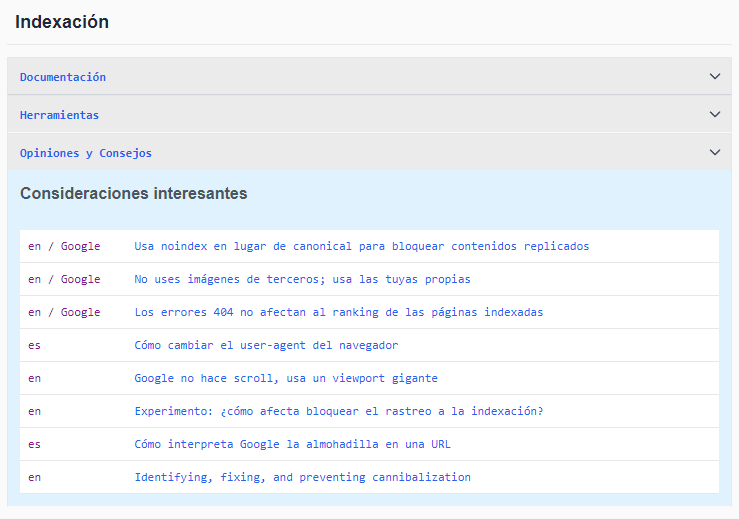
Task: Open 'Cómo cambiar el user-agent' link
Action: click(266, 345)
